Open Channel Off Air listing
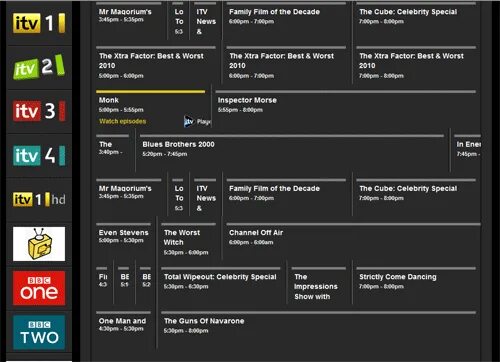The image size is (500, 362). click(x=353, y=240)
